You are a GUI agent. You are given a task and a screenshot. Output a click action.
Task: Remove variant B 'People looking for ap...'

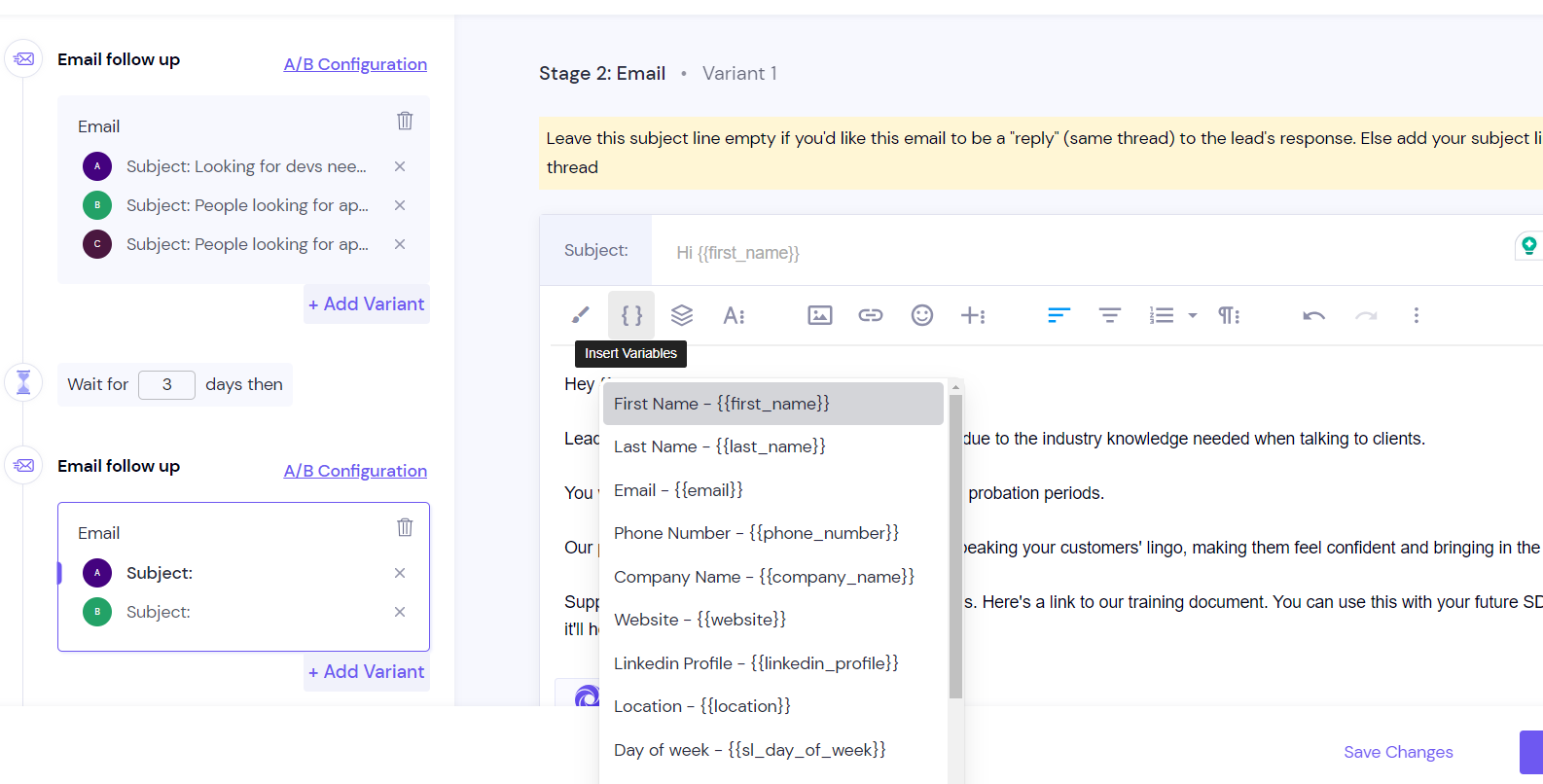click(x=400, y=205)
